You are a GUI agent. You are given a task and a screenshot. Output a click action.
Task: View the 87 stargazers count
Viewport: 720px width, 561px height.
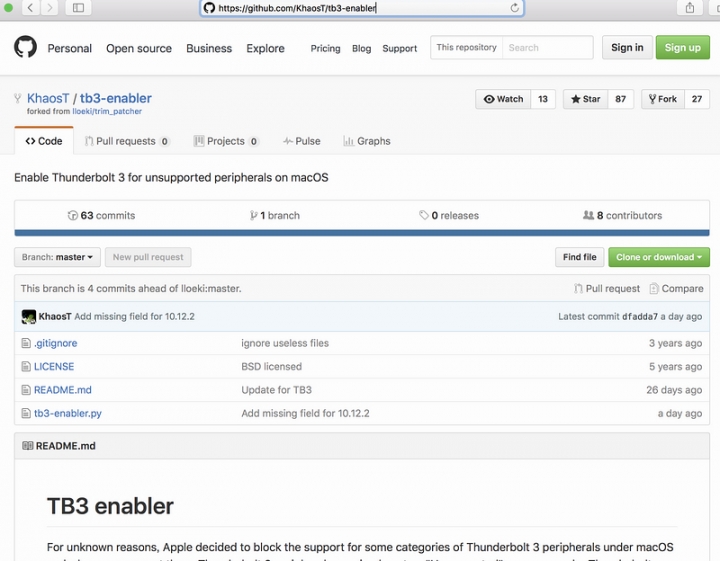(x=620, y=99)
